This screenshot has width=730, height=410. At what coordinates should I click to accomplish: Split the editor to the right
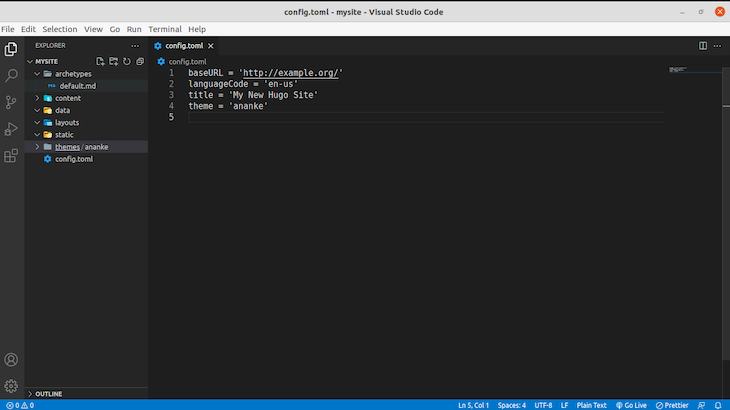pyautogui.click(x=703, y=46)
